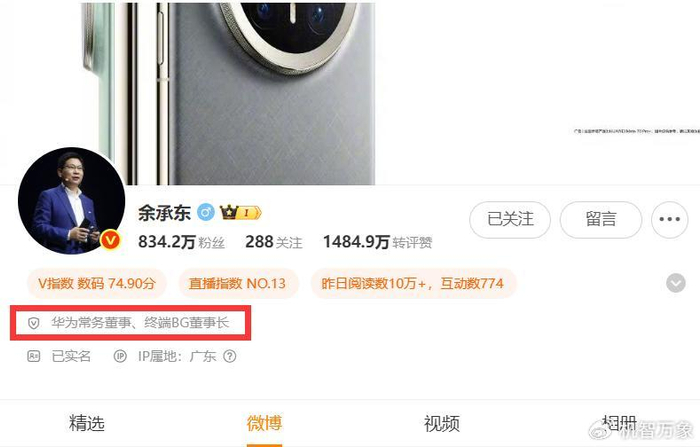Expand the gray chevron-down arrow
Image resolution: width=700 pixels, height=447 pixels.
(675, 283)
